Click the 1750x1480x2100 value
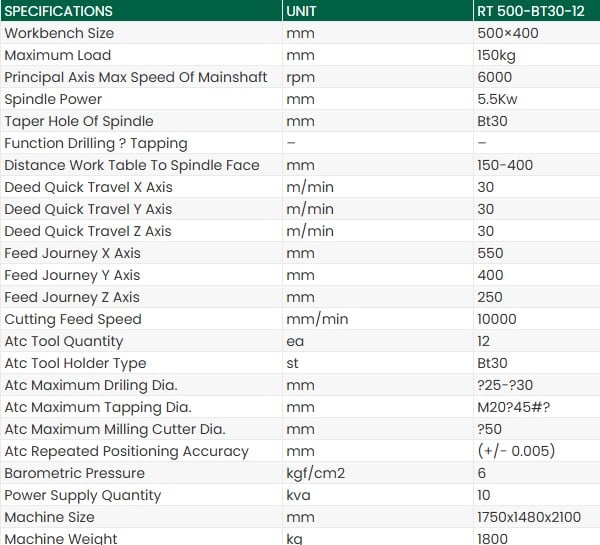This screenshot has height=545, width=600. [529, 517]
